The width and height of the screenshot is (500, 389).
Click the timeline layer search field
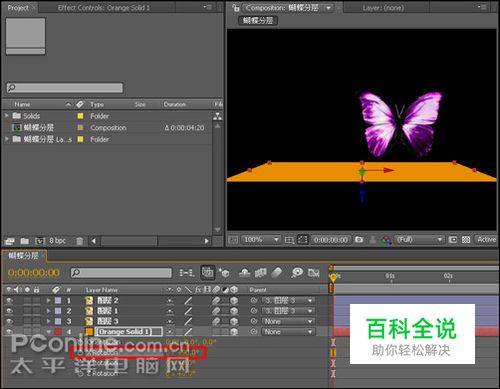121,273
